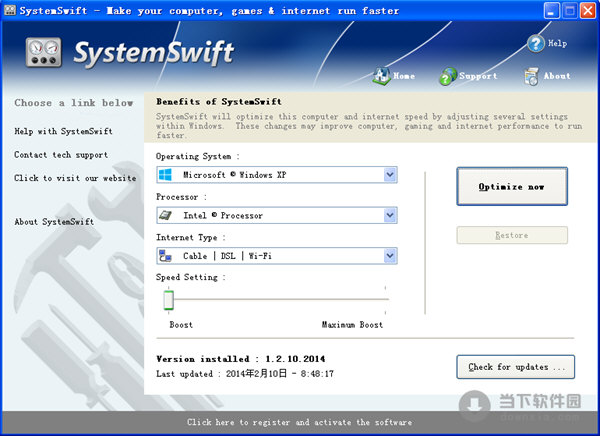Screen dimensions: 600x436
Task: Open the About tab label
Action: pyautogui.click(x=557, y=76)
